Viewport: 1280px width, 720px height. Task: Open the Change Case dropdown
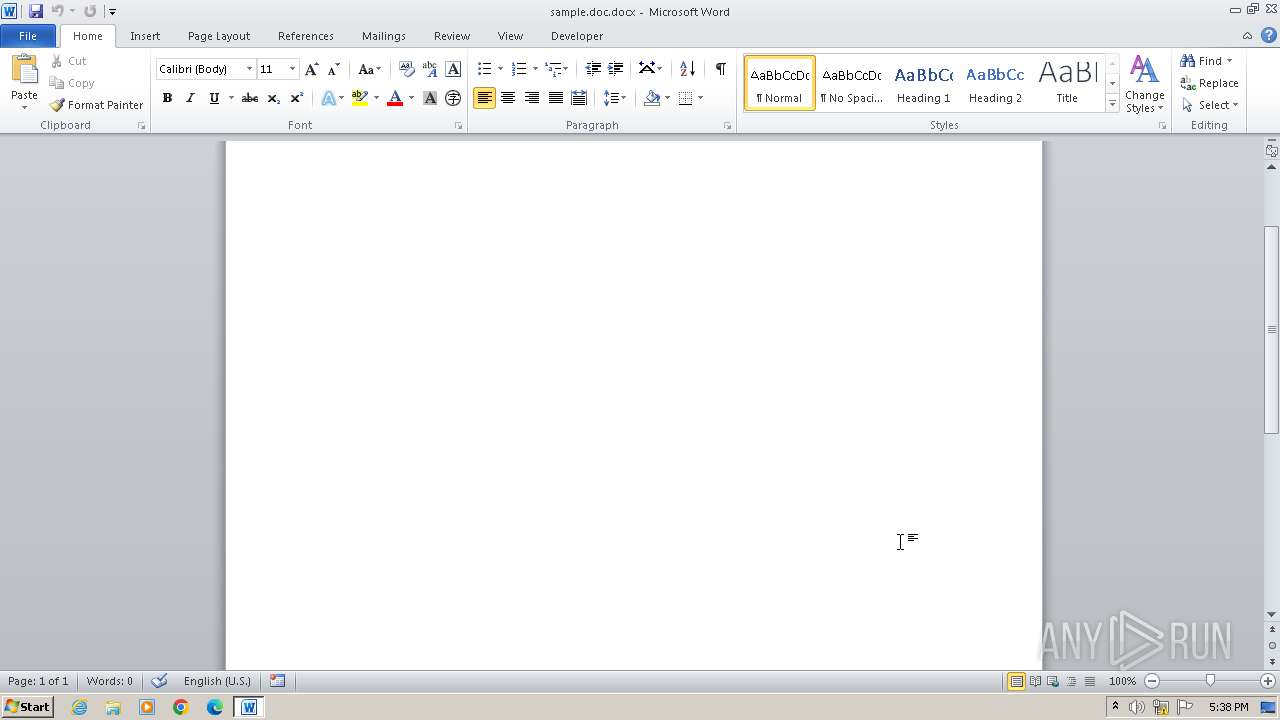click(x=370, y=69)
